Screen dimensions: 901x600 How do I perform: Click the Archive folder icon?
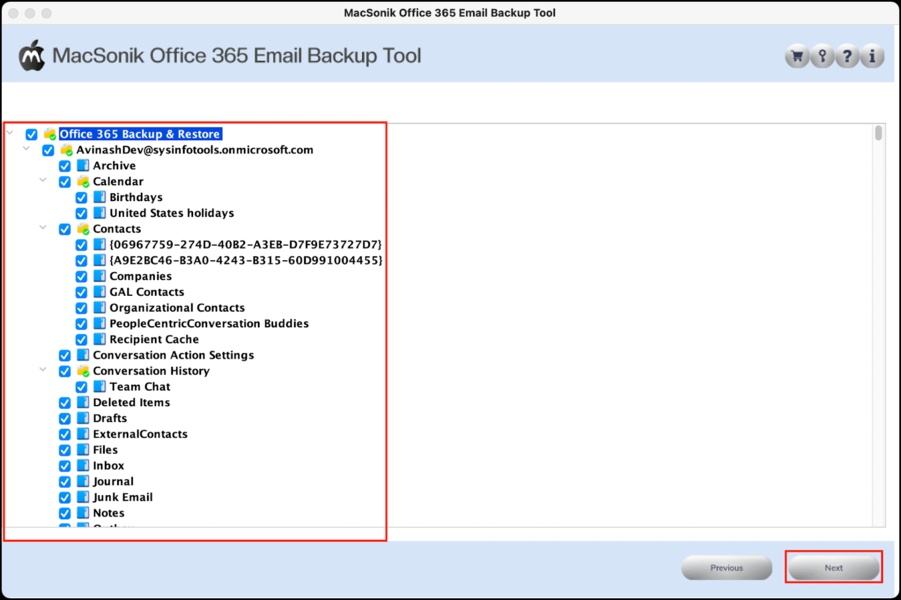[x=83, y=166]
